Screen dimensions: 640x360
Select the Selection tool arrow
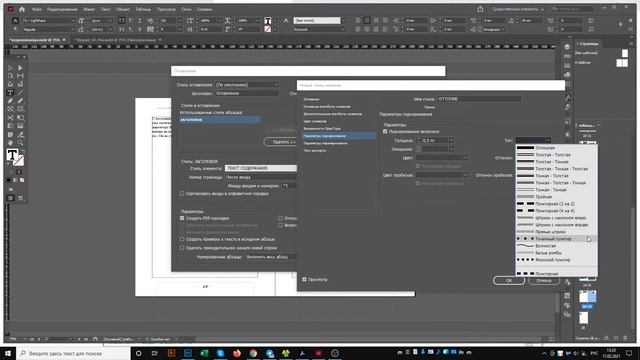coord(11,68)
